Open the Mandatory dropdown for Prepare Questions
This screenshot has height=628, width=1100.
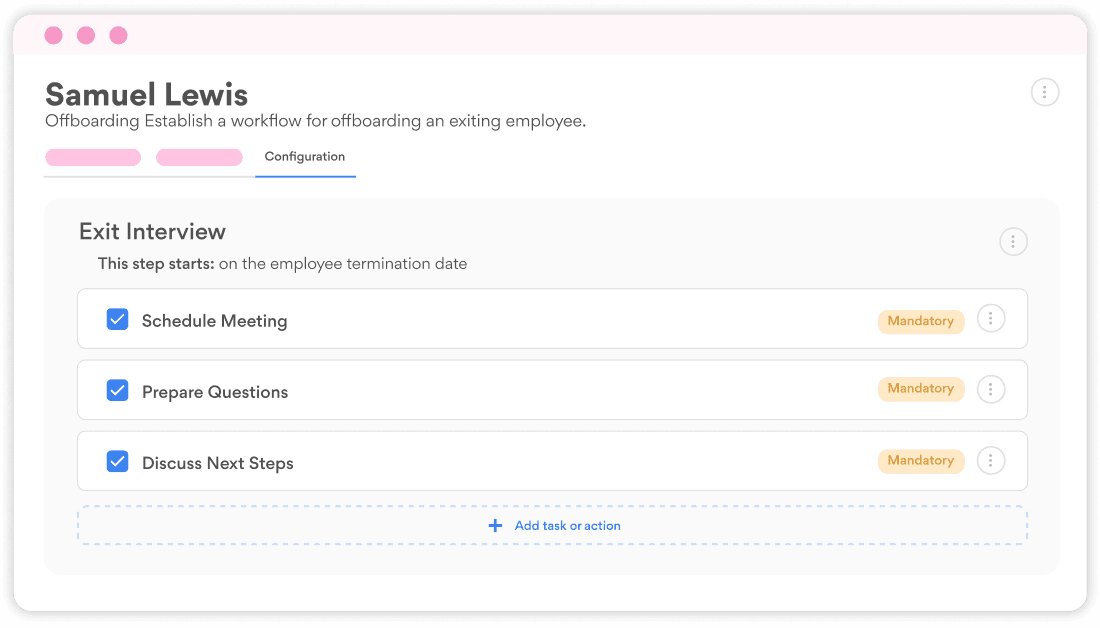point(920,389)
